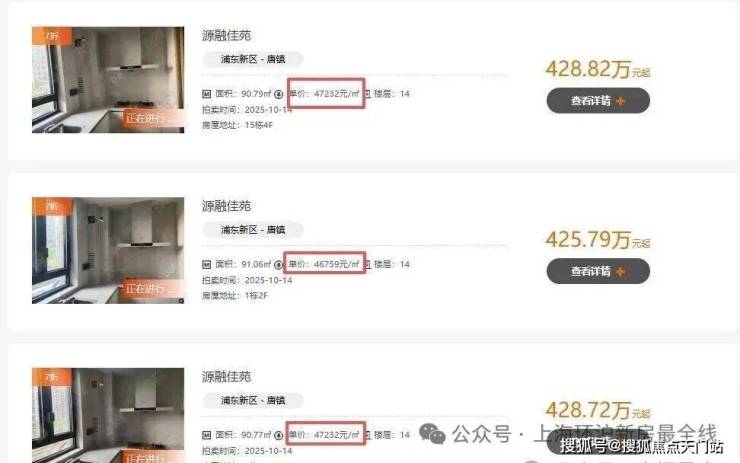Open first listing's 查看详情 button
Viewport: 740px width, 463px height.
click(x=598, y=101)
